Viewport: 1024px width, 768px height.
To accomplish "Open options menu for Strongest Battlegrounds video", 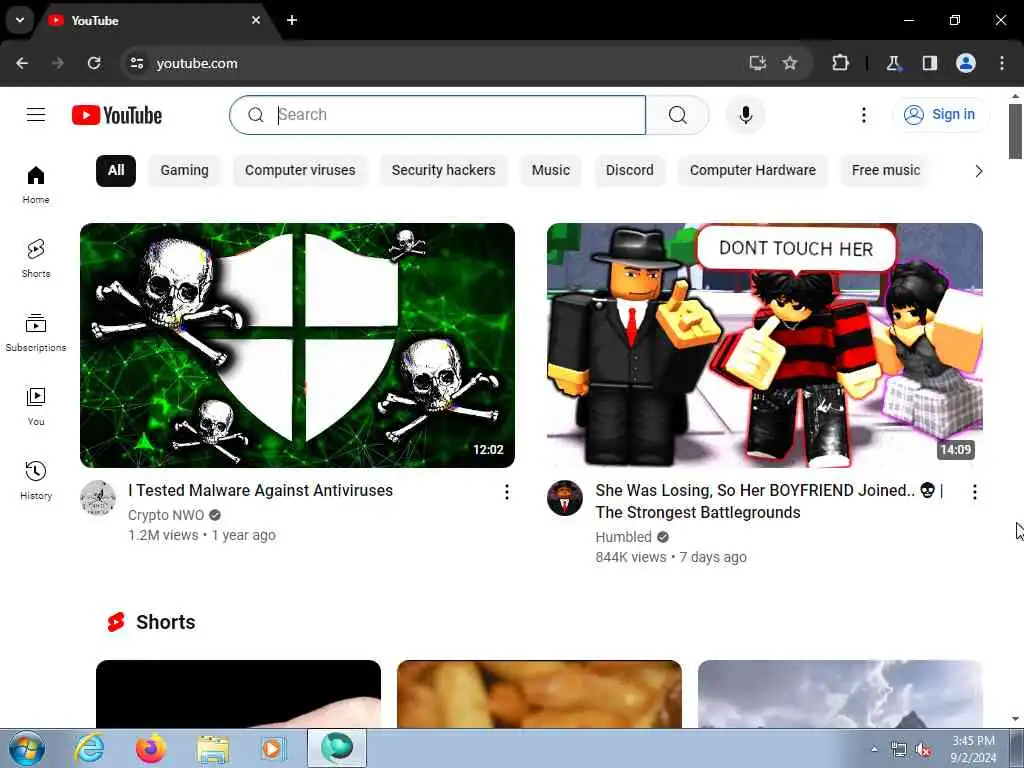I will [x=974, y=492].
